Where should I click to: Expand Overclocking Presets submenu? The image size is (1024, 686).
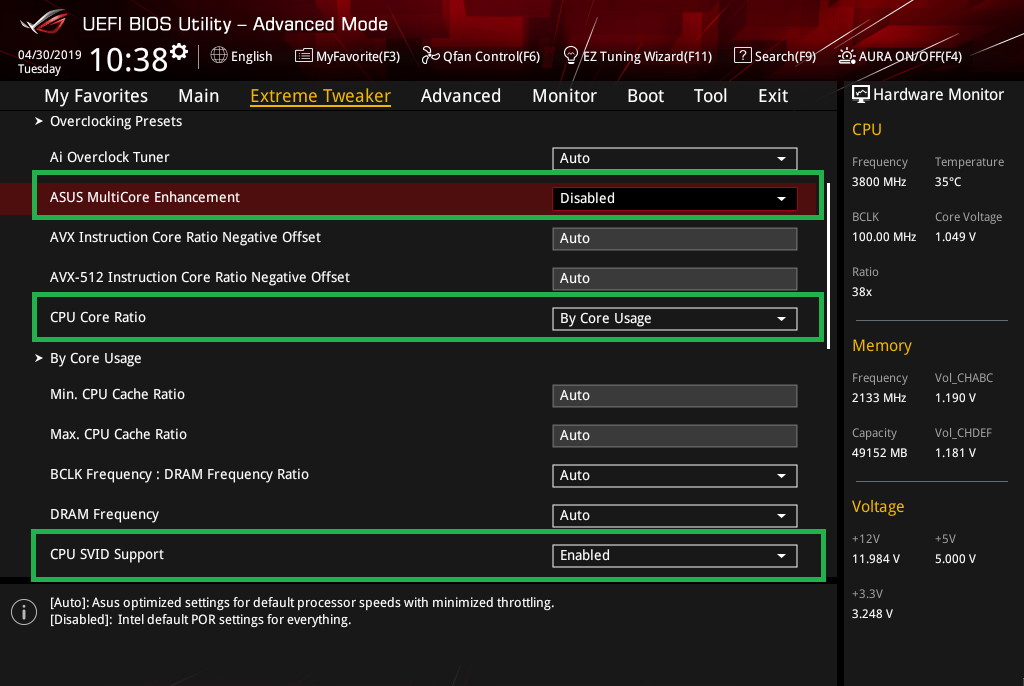[x=108, y=121]
